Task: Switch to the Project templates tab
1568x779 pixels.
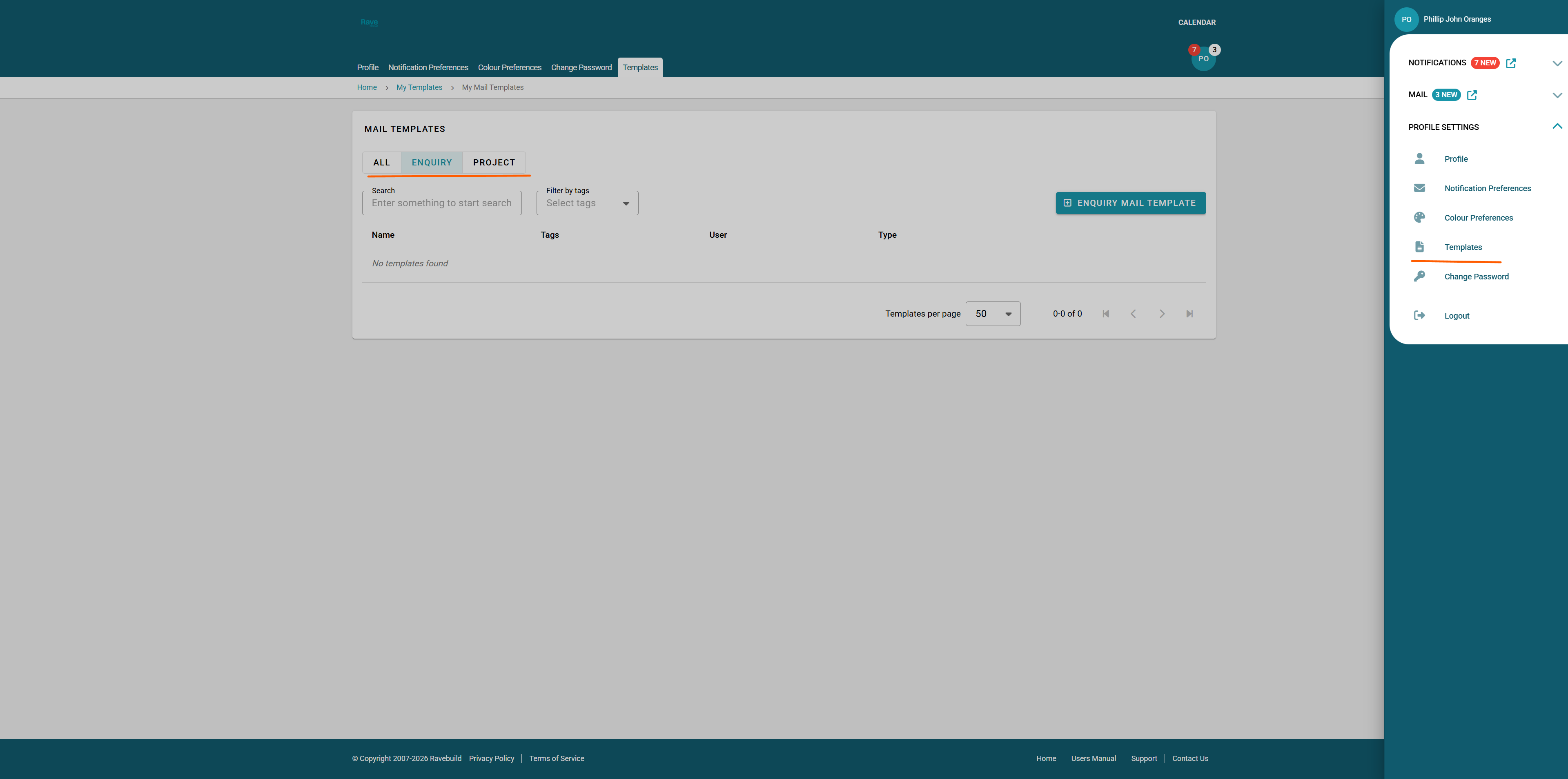Action: pos(494,163)
